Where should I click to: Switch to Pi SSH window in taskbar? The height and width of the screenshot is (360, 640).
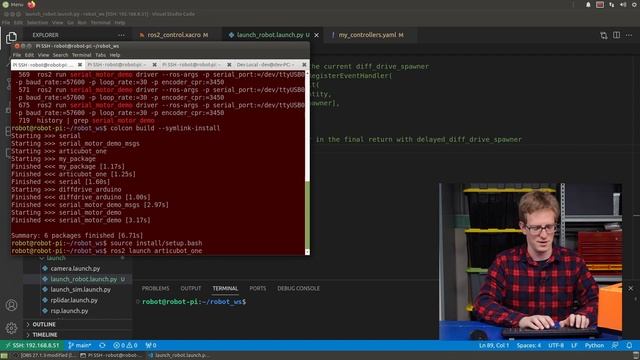111,356
